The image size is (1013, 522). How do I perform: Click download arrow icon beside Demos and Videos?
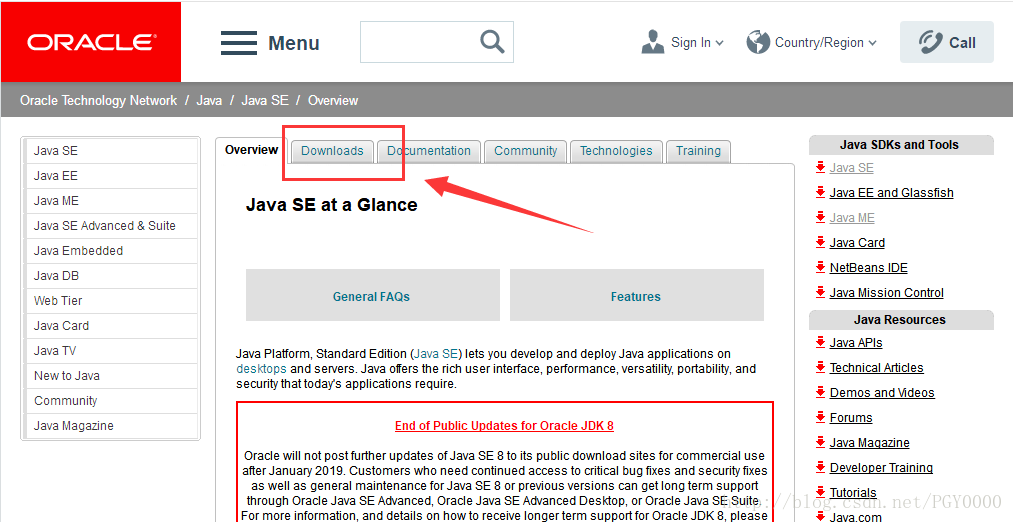tap(820, 393)
